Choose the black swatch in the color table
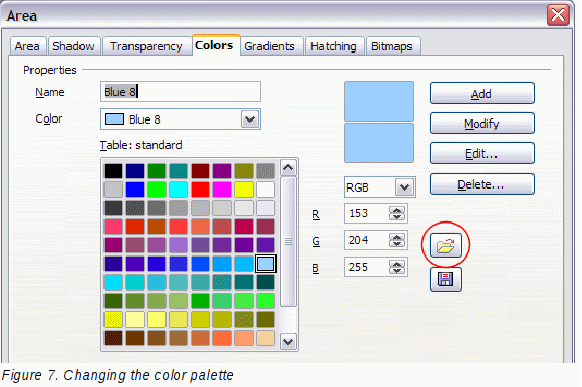This screenshot has width=582, height=387. tap(113, 171)
